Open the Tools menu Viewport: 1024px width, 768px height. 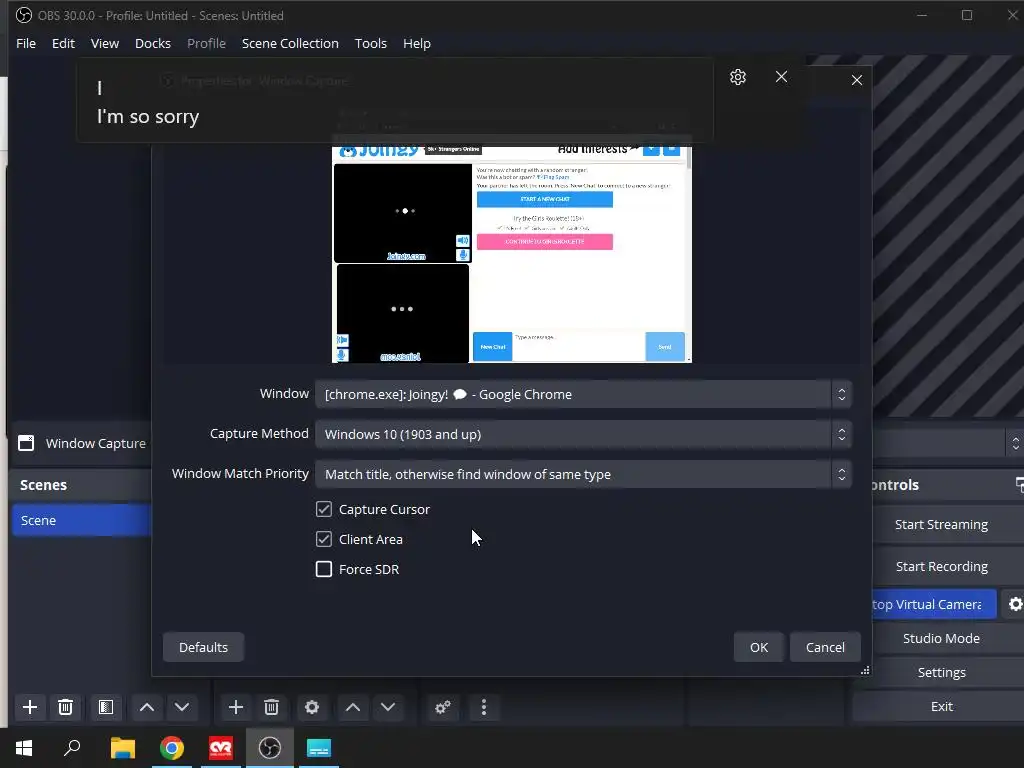(x=371, y=44)
